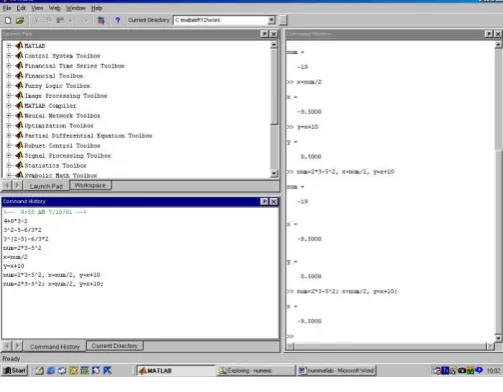
Task: Click the right tab-scroll arrow beside Command History tab
Action: pos(18,346)
